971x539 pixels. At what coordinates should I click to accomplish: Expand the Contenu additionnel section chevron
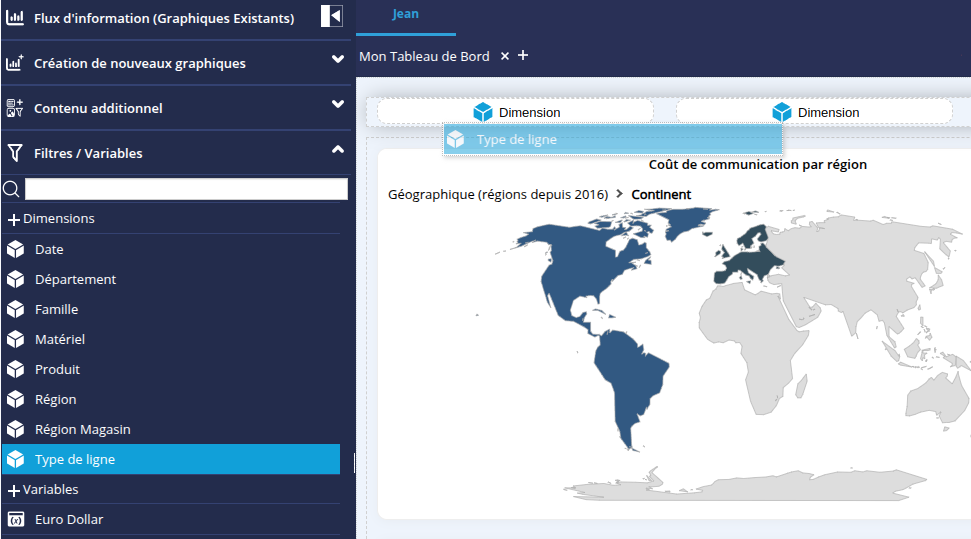click(338, 104)
